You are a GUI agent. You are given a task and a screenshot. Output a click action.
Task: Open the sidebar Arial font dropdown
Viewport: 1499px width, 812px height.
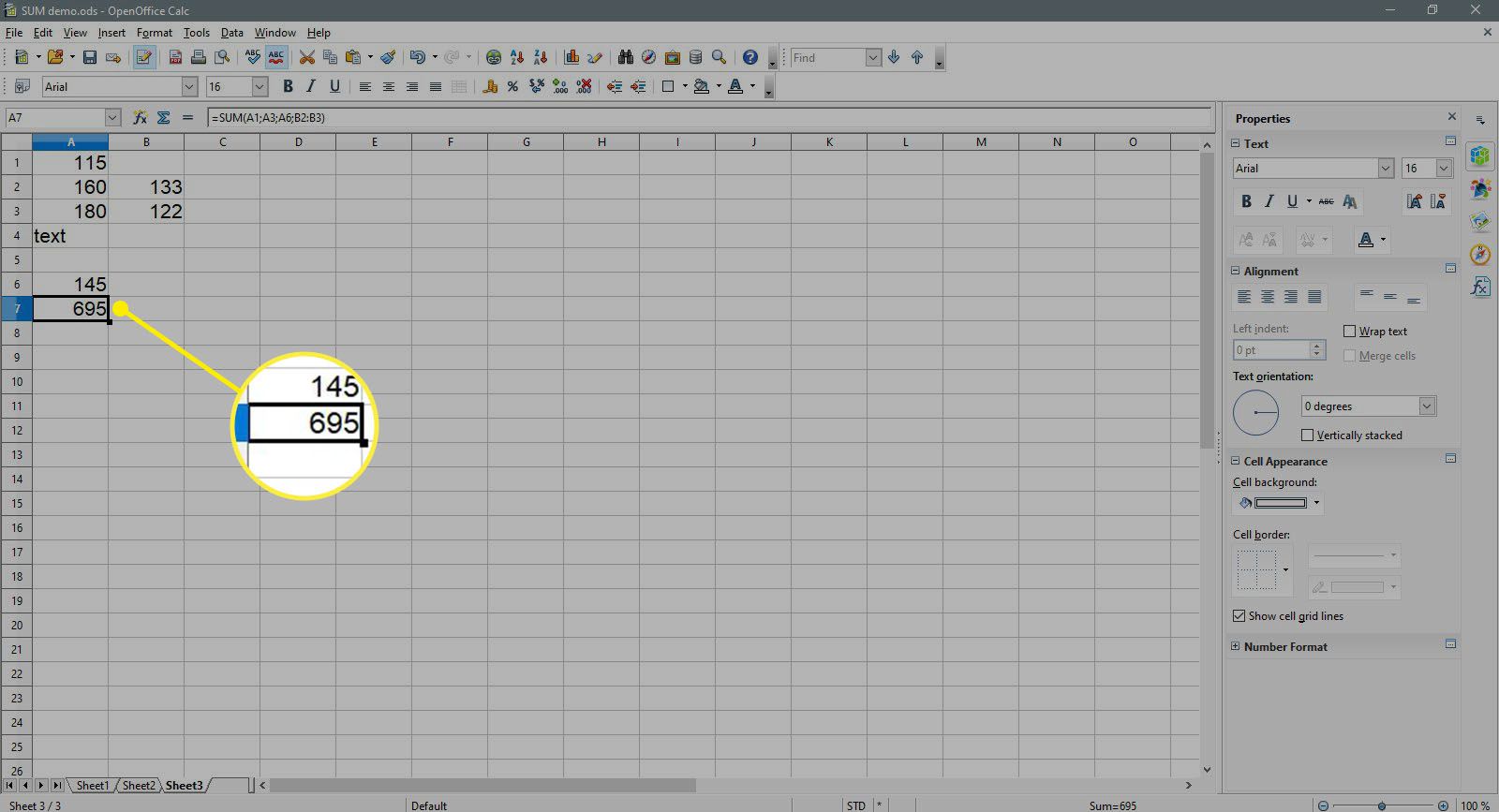pyautogui.click(x=1386, y=169)
